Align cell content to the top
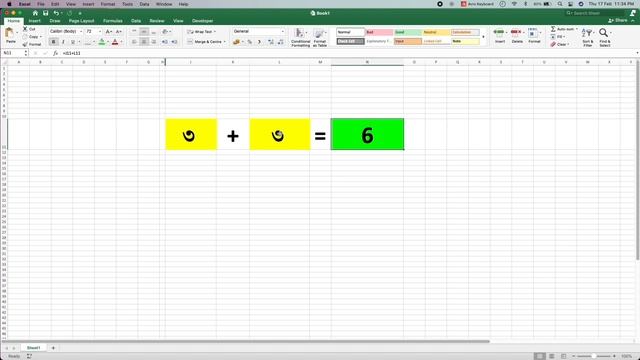The image size is (640, 360). tap(134, 31)
